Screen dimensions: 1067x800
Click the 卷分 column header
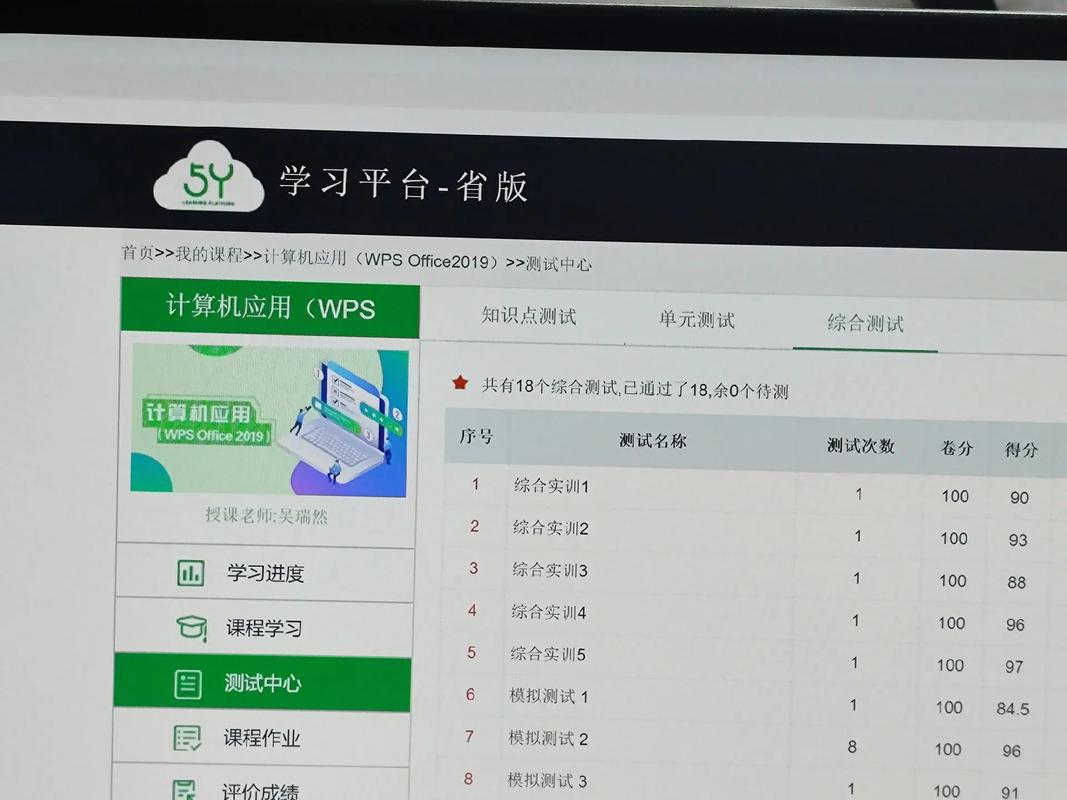956,448
